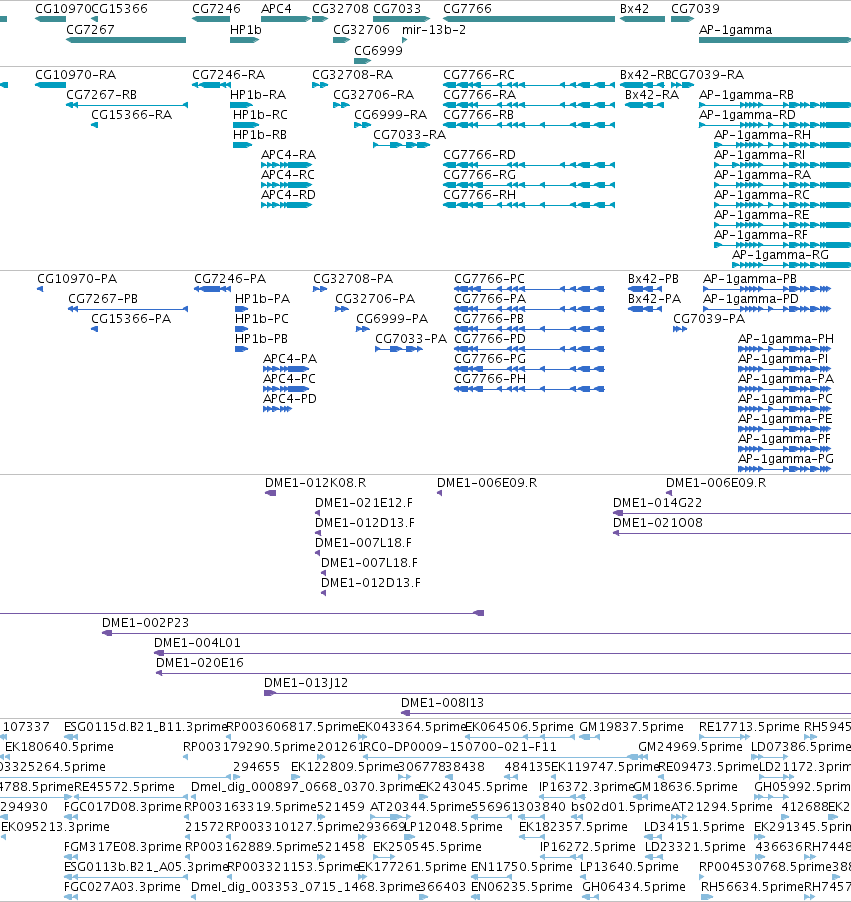Click EST RE17713.5prime
Screen dimensions: 851x902
click(x=749, y=727)
